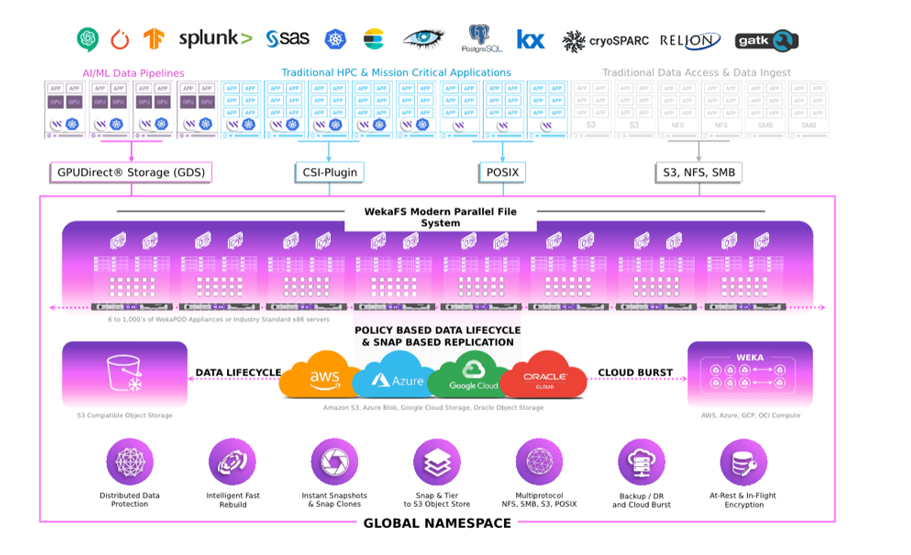Click Traditional HPC & Mission Critical Applications heading
Viewport: 911px width, 555px height.
point(396,73)
